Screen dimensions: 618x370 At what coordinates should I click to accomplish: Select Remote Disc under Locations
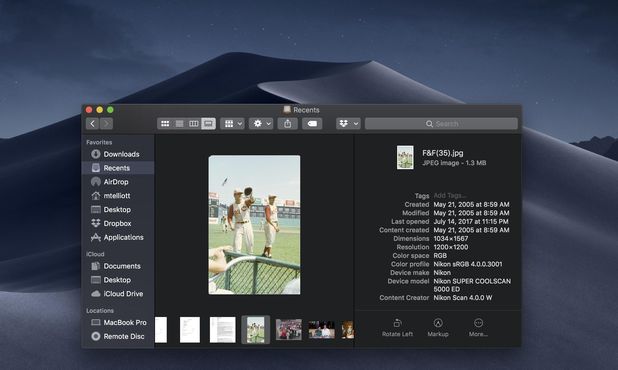pyautogui.click(x=118, y=336)
